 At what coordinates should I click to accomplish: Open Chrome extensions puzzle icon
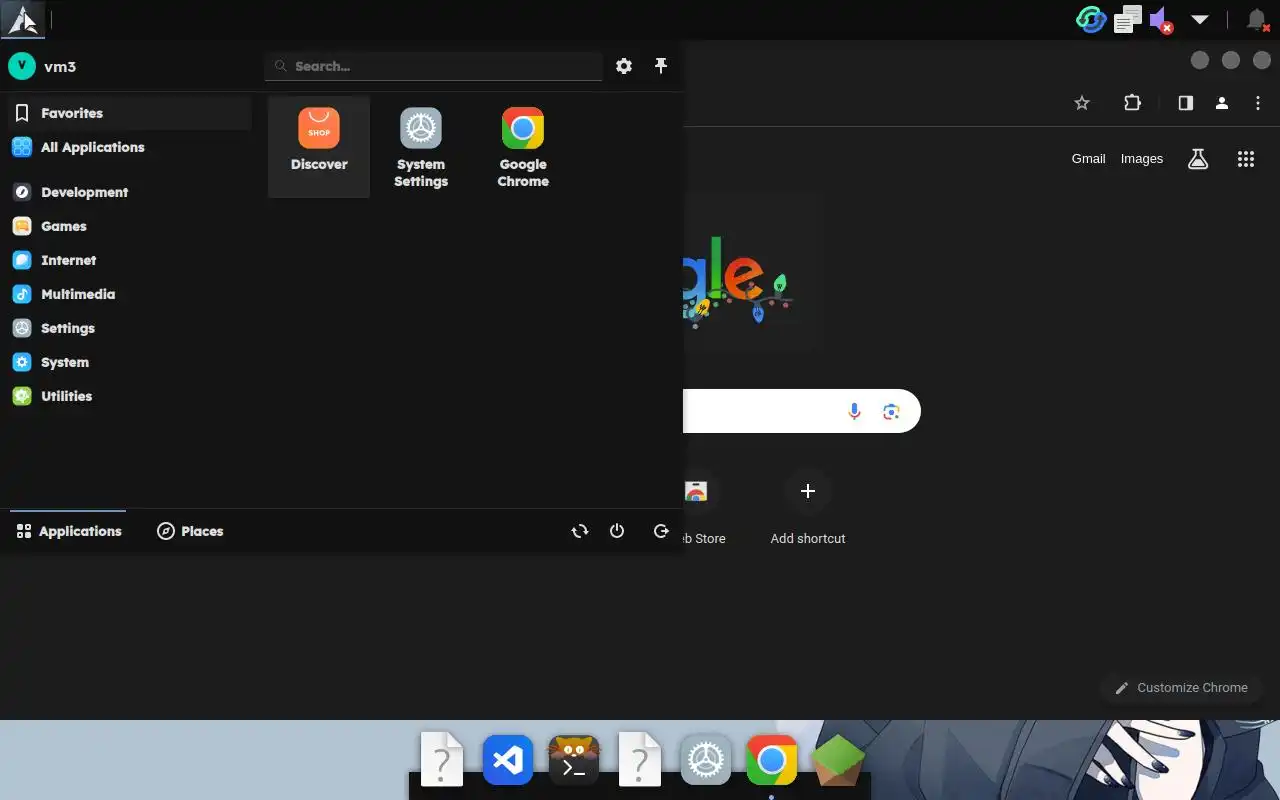point(1132,103)
